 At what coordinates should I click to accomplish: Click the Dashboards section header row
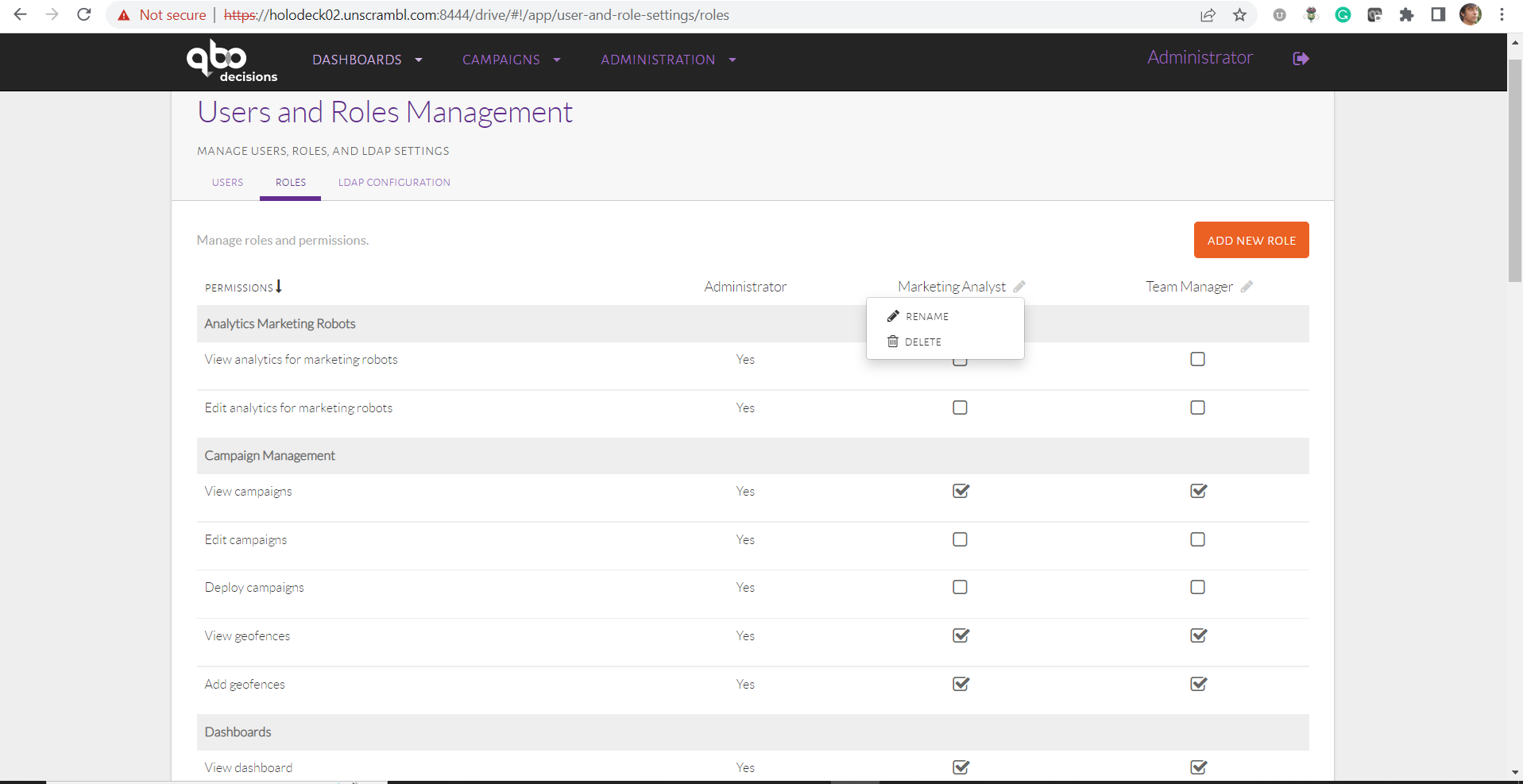click(x=753, y=732)
